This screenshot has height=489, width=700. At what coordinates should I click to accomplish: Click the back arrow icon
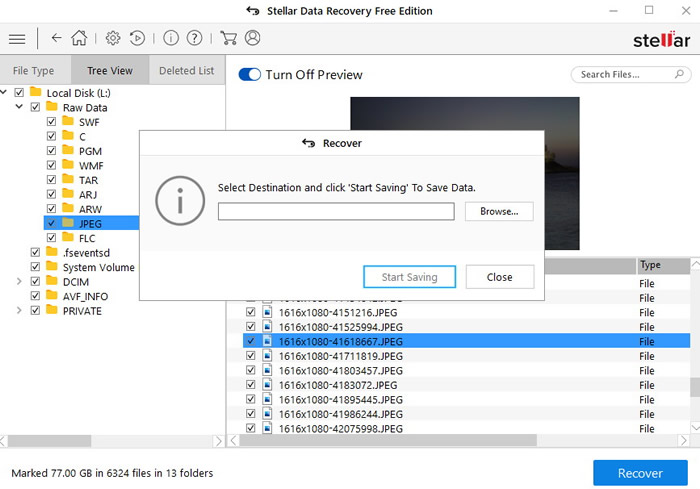click(x=56, y=39)
